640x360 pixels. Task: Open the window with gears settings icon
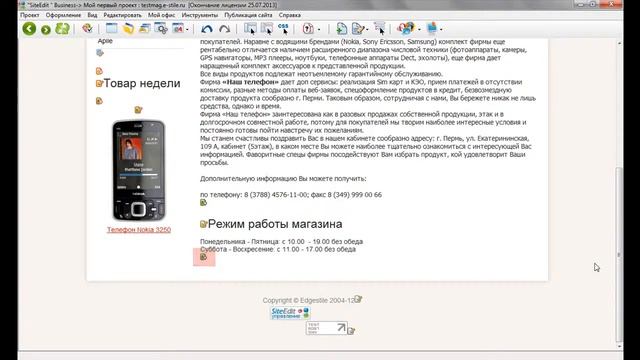point(161,29)
